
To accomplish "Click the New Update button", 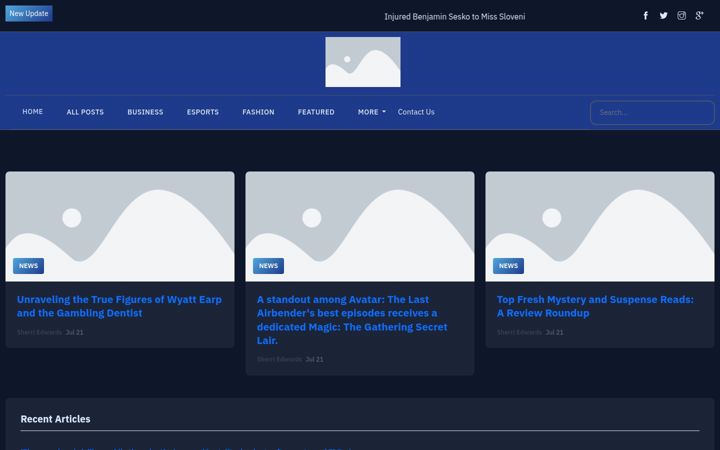I will 29,13.
